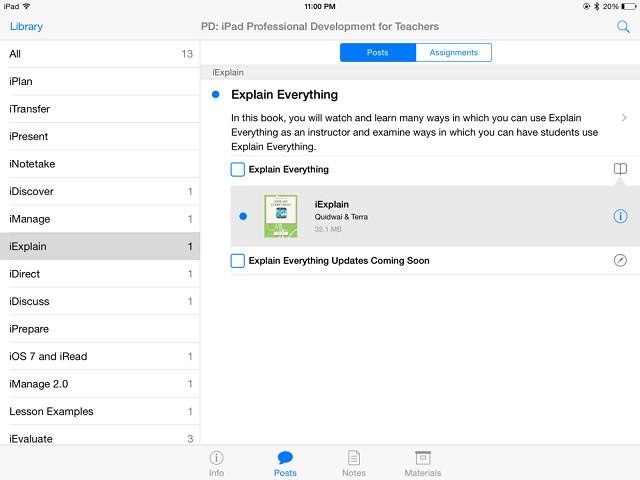The height and width of the screenshot is (480, 640).
Task: Open the iExplain book cover thumbnail
Action: pos(280,216)
